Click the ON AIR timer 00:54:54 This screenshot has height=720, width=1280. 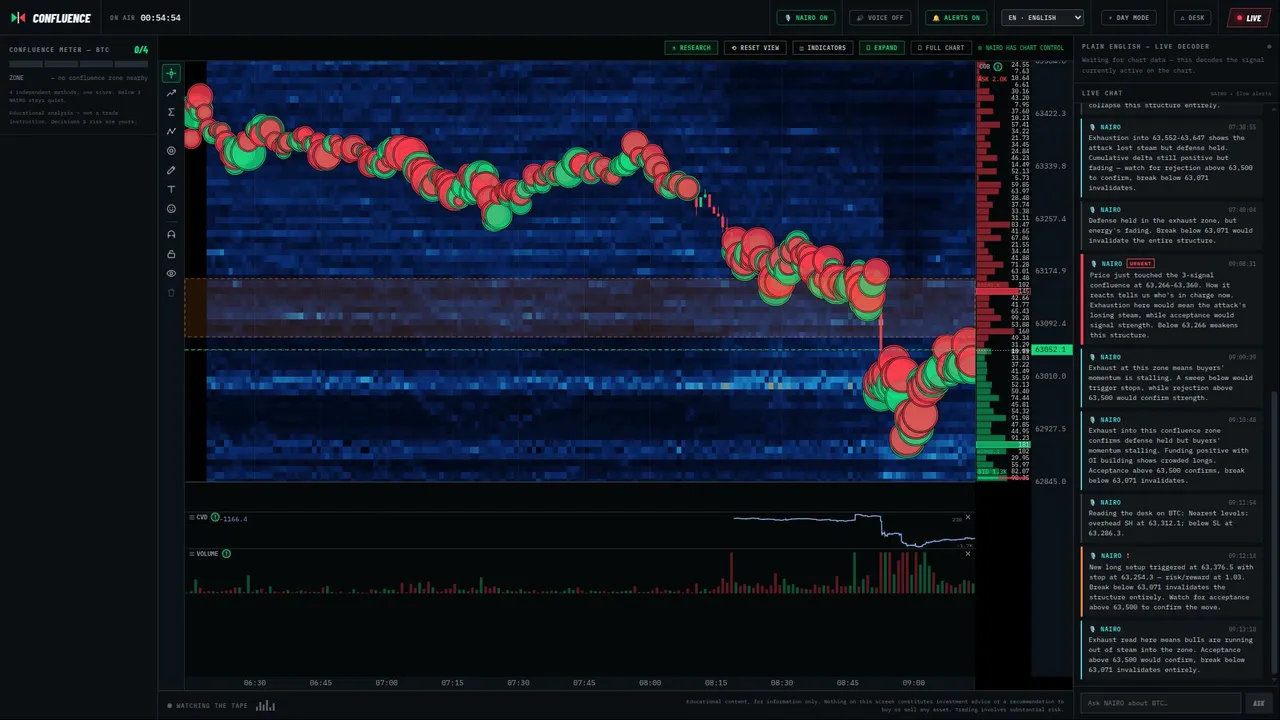click(145, 18)
